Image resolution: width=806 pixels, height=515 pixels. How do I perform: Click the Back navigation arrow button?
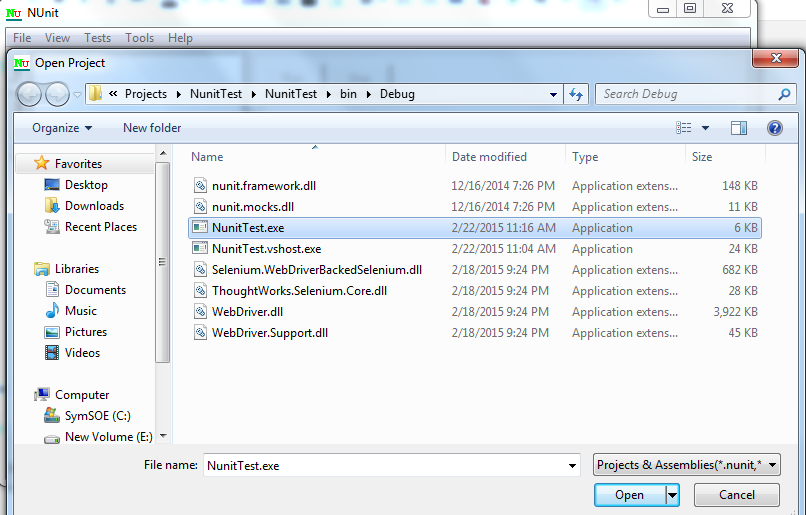coord(29,95)
